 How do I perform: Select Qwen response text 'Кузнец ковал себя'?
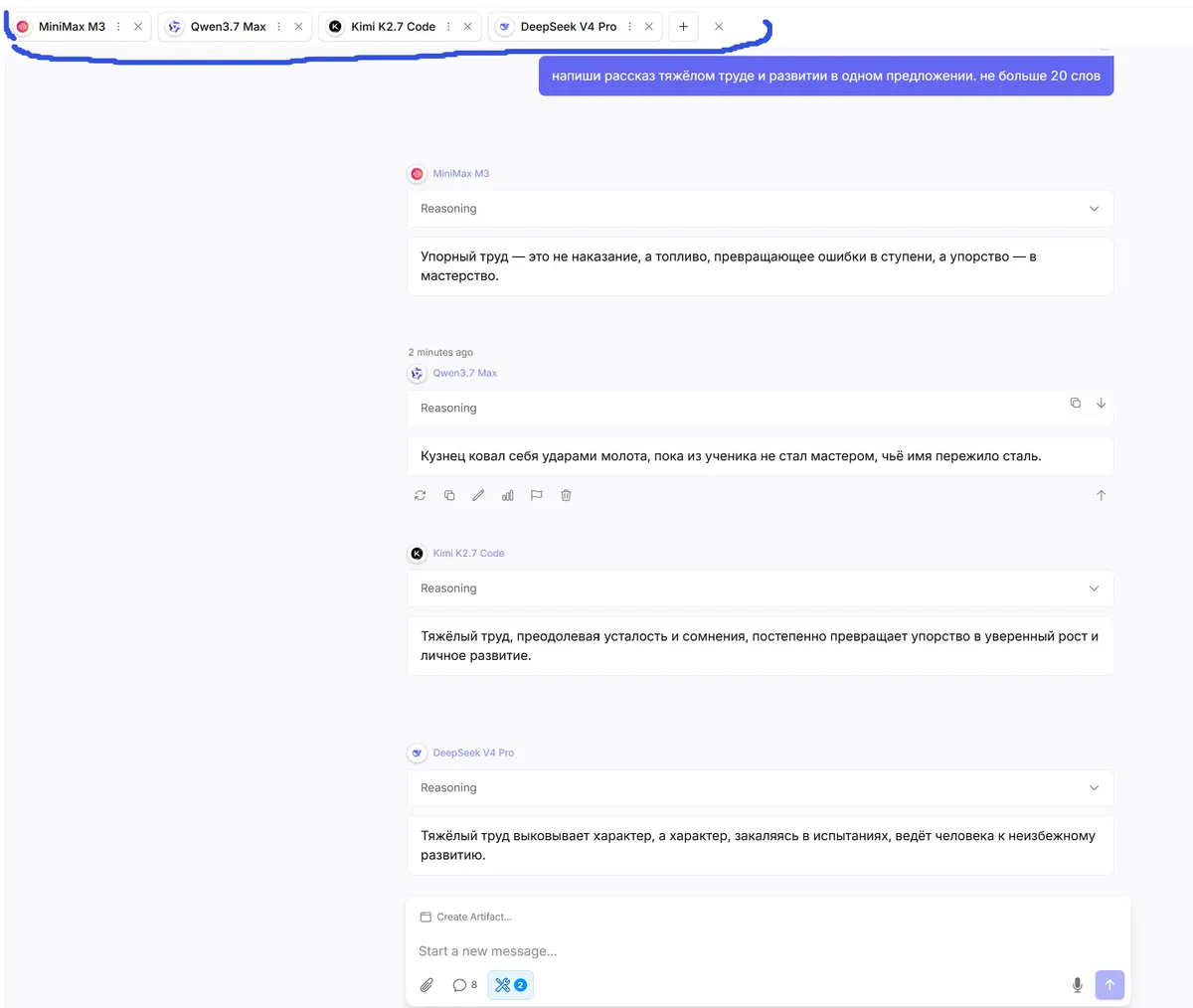[481, 456]
